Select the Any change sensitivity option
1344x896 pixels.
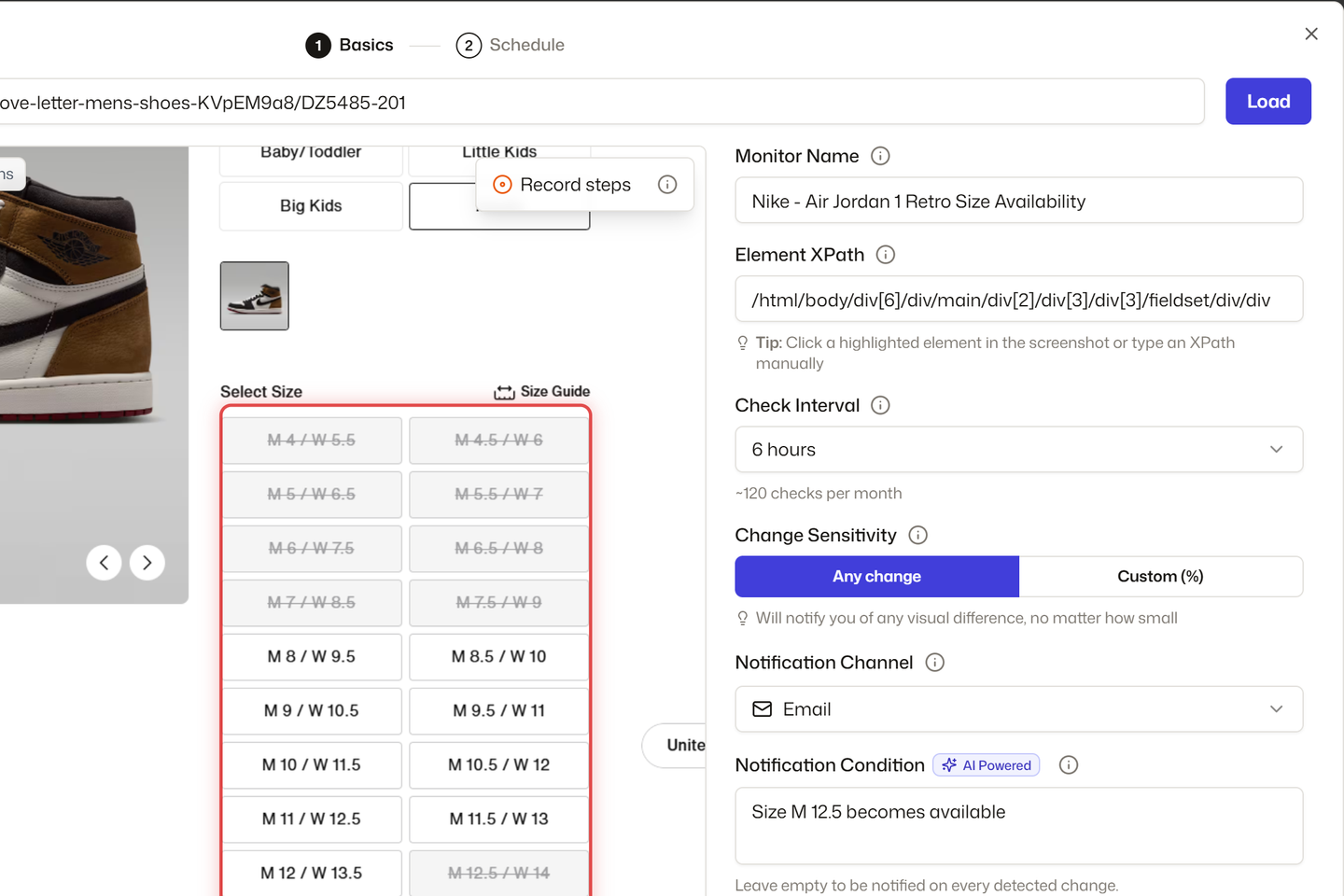point(877,577)
